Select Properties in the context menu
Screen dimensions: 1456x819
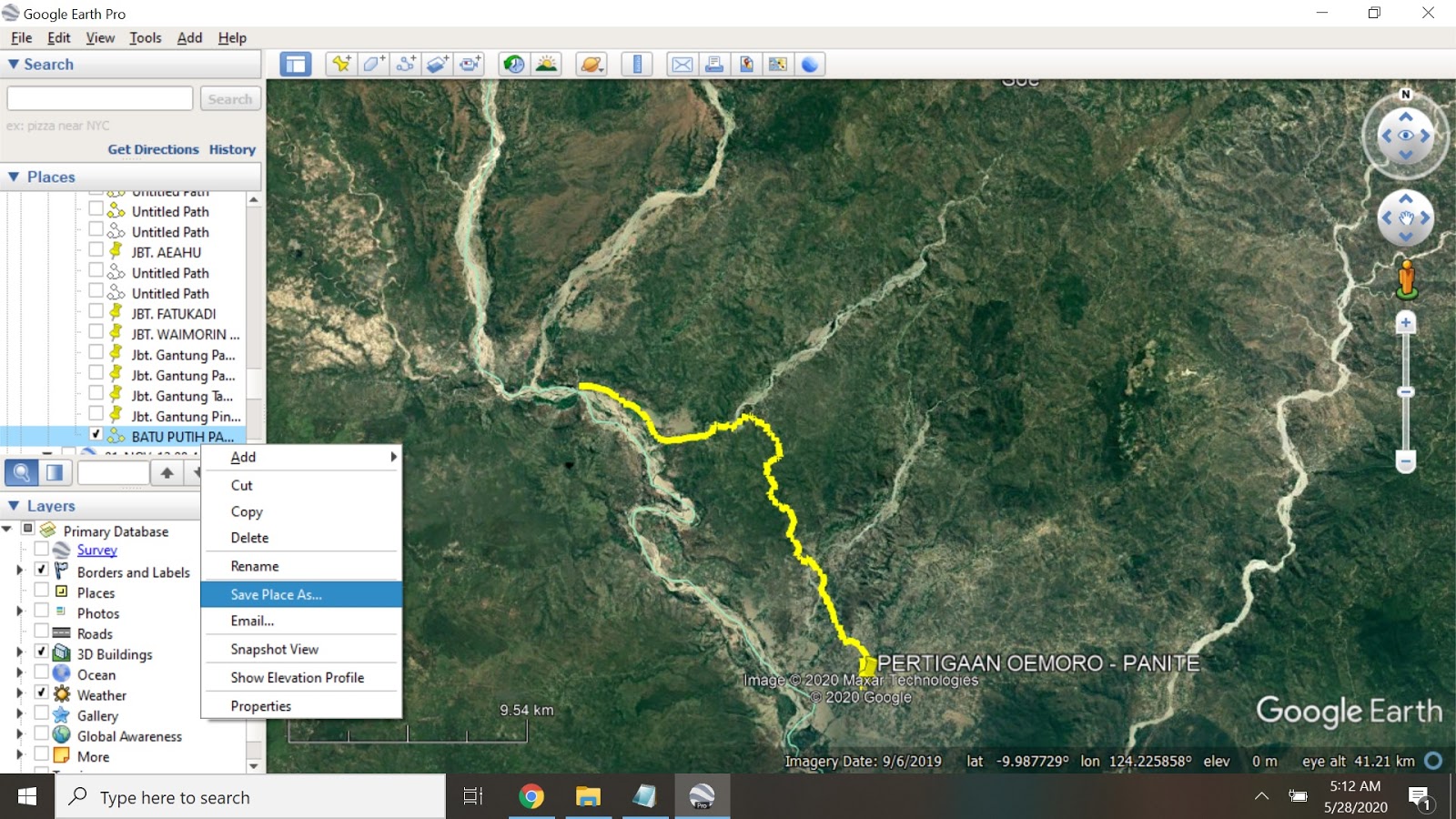click(x=301, y=705)
